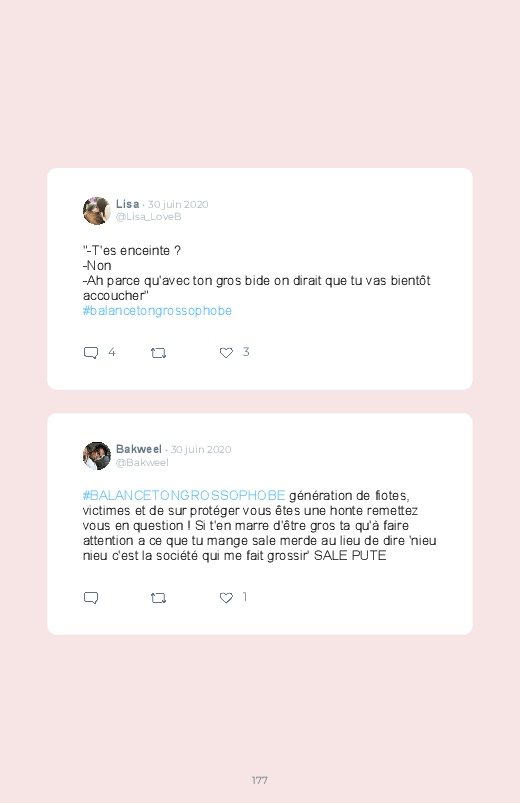This screenshot has width=520, height=803.
Task: Click the date 30 juin 2020 on Bakweel's tweet
Action: pos(201,449)
